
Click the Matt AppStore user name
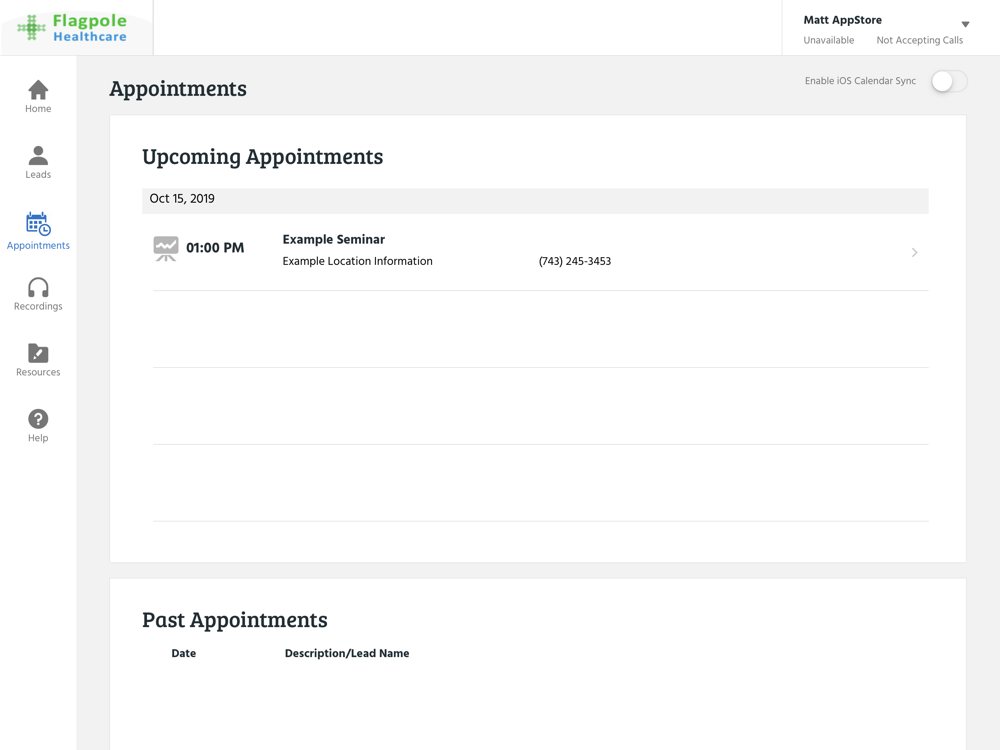click(x=842, y=20)
